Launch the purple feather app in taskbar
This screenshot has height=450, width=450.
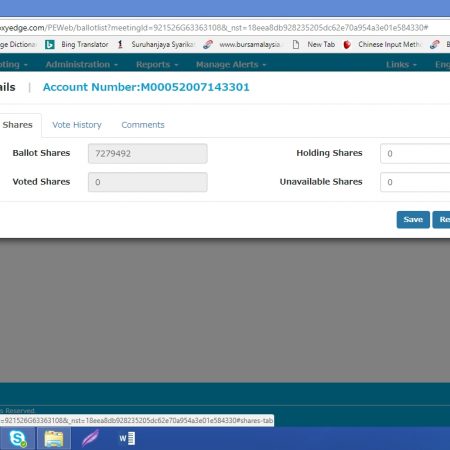point(90,438)
